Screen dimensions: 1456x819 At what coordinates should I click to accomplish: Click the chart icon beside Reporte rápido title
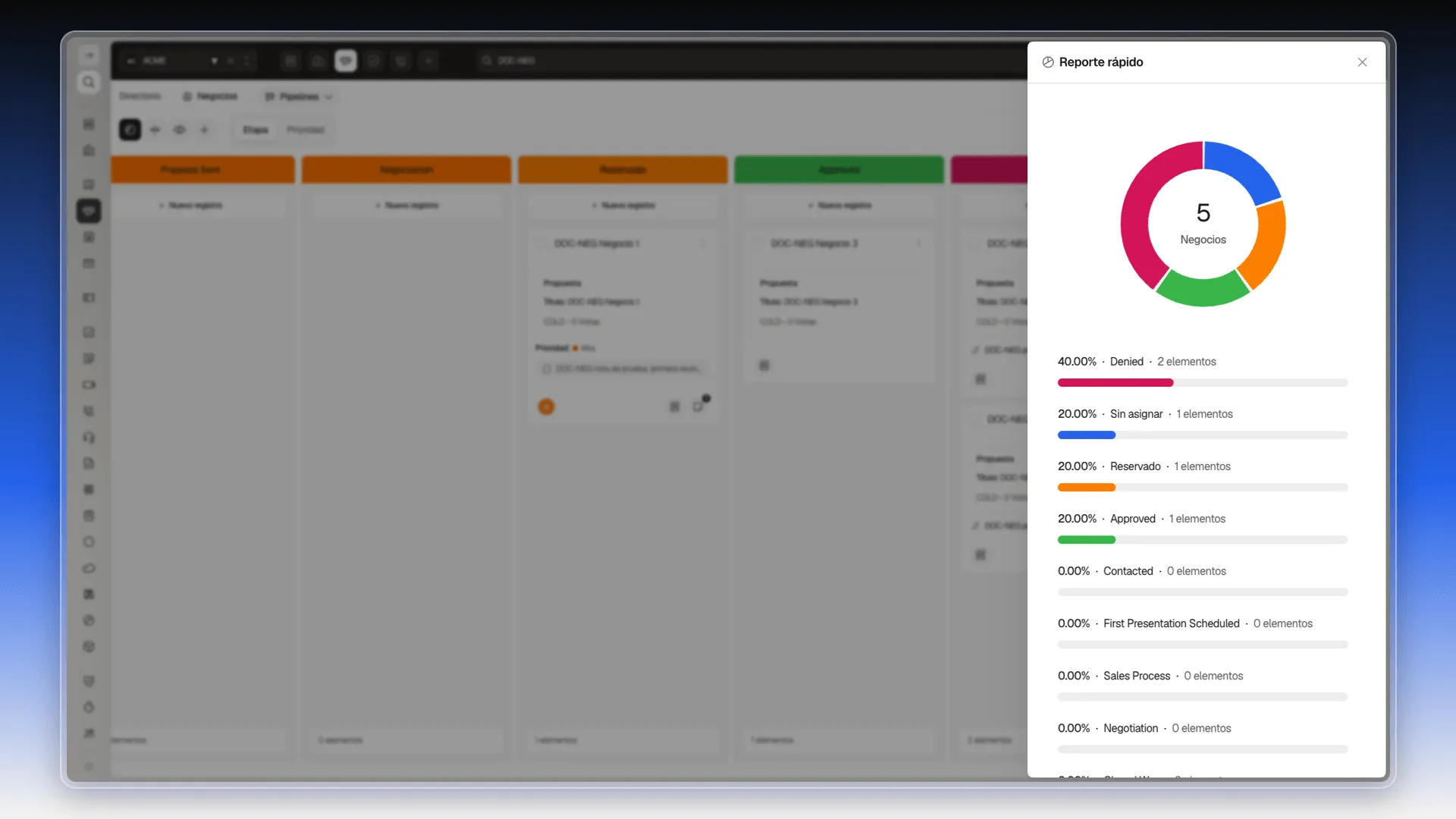click(1048, 62)
